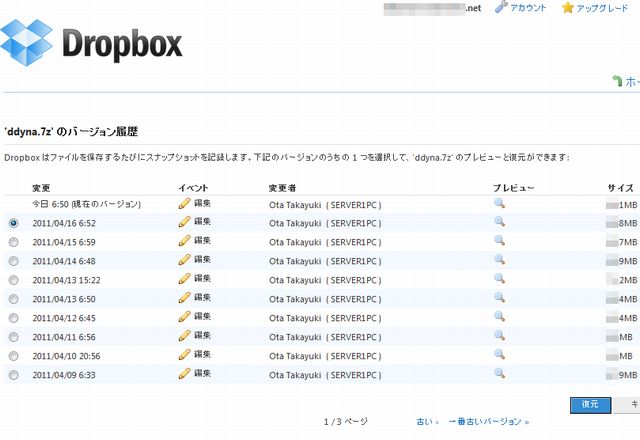Screen dimensions: 640x440
Task: Go to older versions via 古い link
Action: [427, 422]
